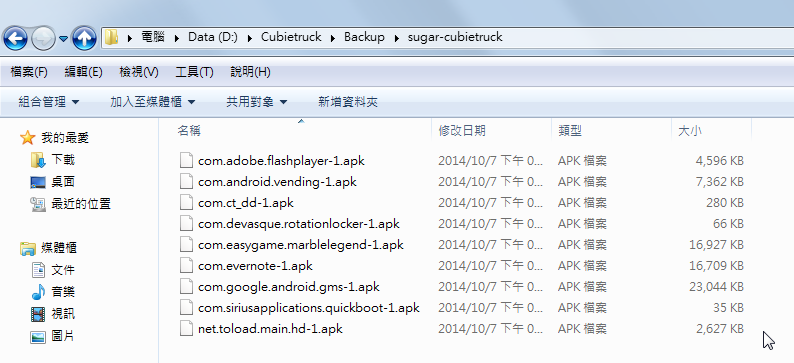The width and height of the screenshot is (794, 363).
Task: Click the Forward navigation arrow button
Action: pos(44,38)
